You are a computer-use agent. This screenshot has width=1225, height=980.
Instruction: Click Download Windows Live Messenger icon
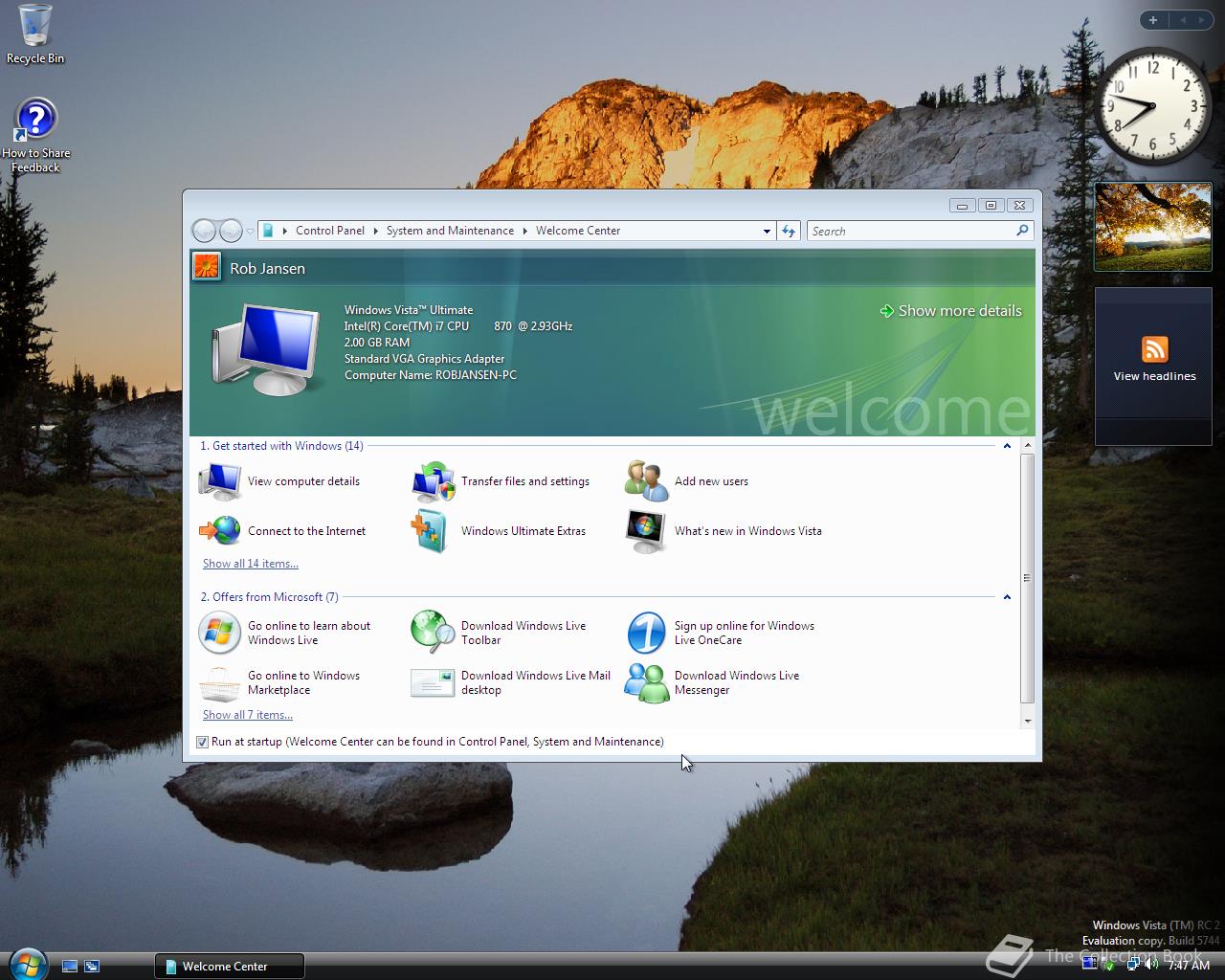point(647,682)
